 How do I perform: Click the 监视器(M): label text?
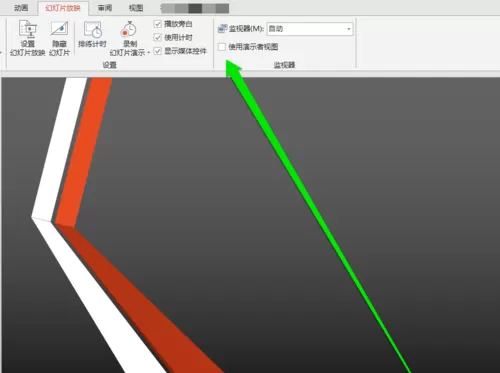pyautogui.click(x=246, y=29)
